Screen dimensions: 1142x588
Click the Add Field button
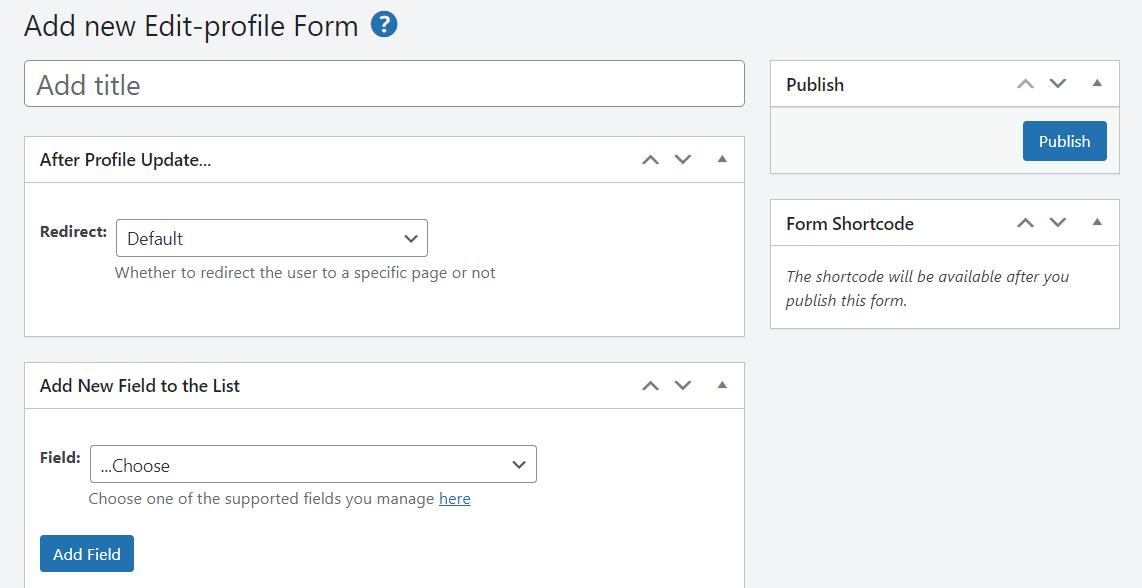pos(87,554)
